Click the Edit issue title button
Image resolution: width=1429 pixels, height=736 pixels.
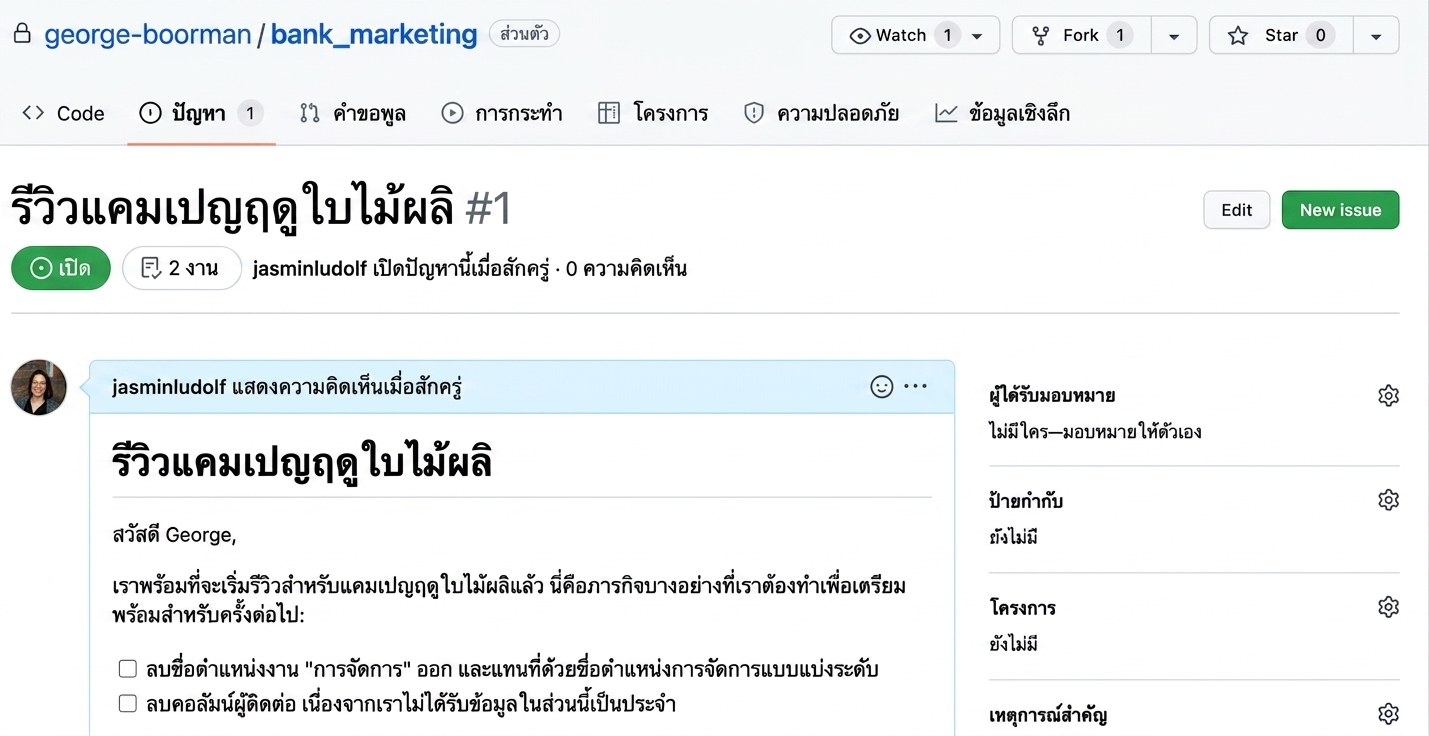pyautogui.click(x=1236, y=210)
